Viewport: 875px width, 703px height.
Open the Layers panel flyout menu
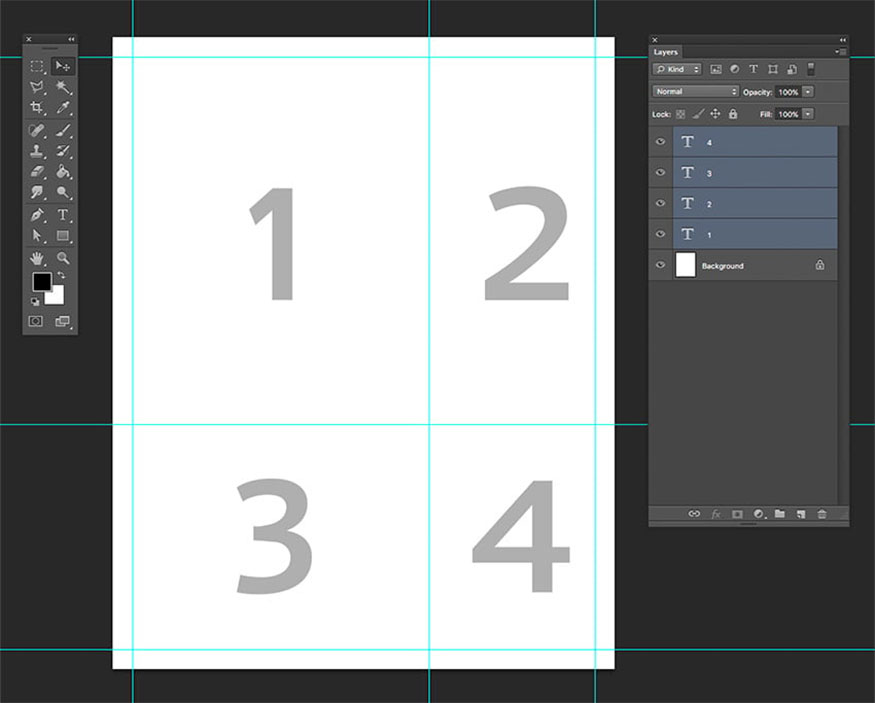pyautogui.click(x=842, y=52)
